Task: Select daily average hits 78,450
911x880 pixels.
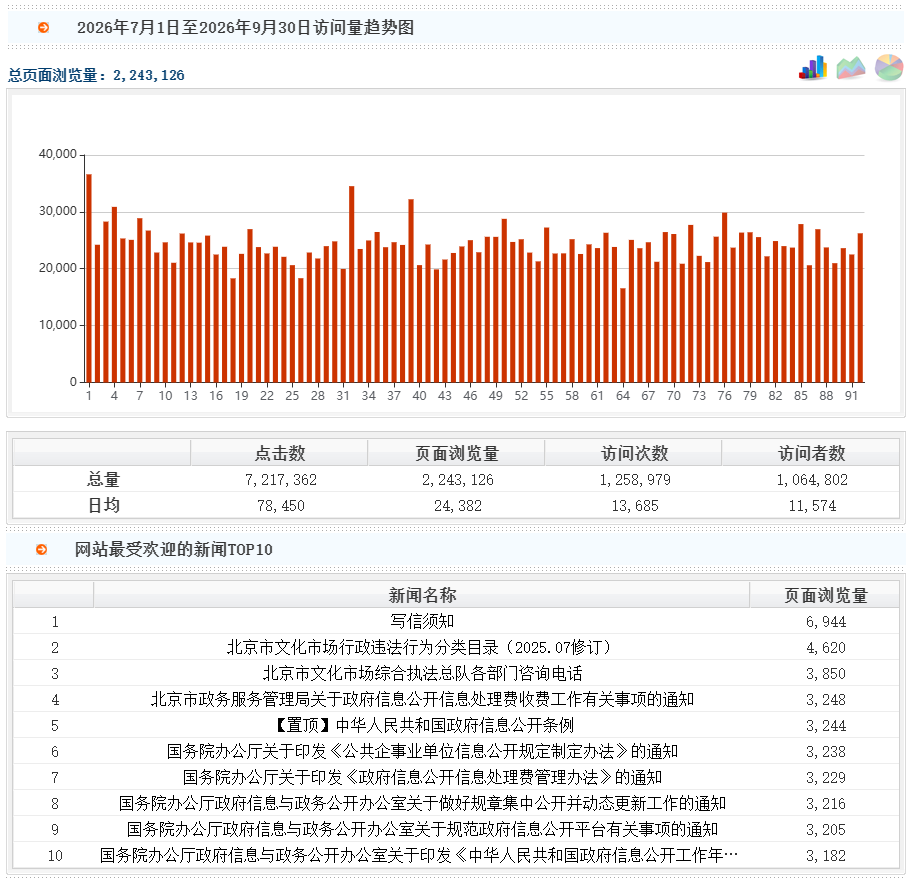Action: [x=281, y=506]
